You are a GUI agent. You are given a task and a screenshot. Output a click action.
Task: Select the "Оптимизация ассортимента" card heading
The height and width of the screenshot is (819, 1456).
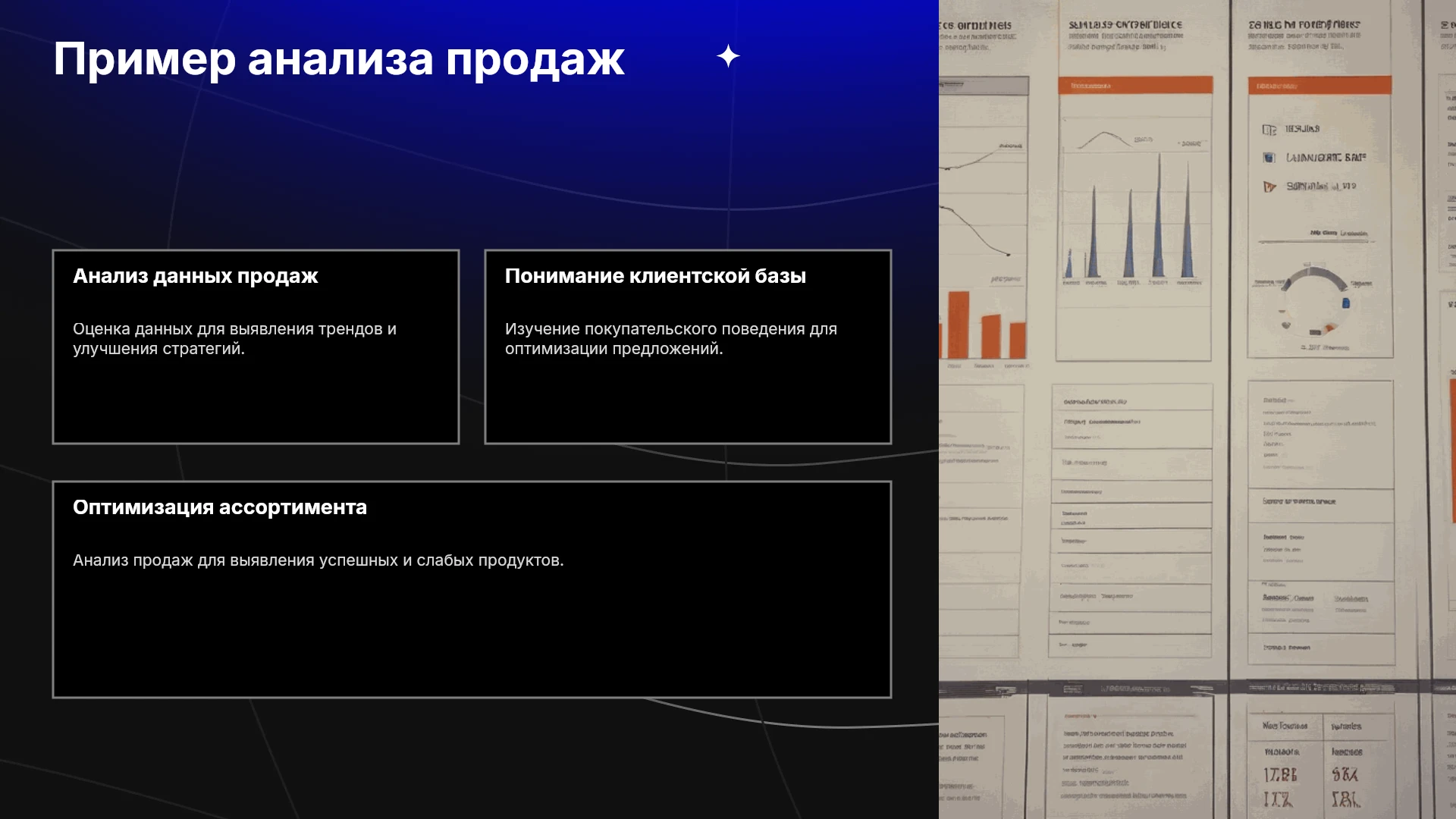pyautogui.click(x=220, y=507)
